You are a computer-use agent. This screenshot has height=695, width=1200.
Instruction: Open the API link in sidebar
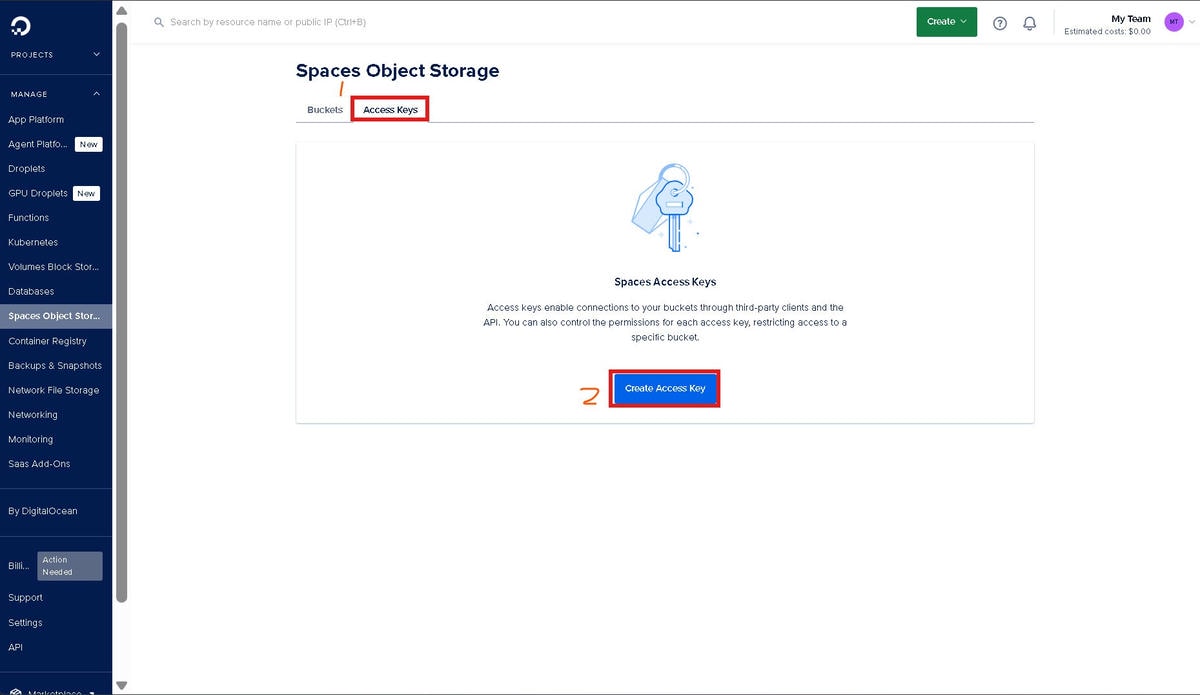tap(15, 647)
